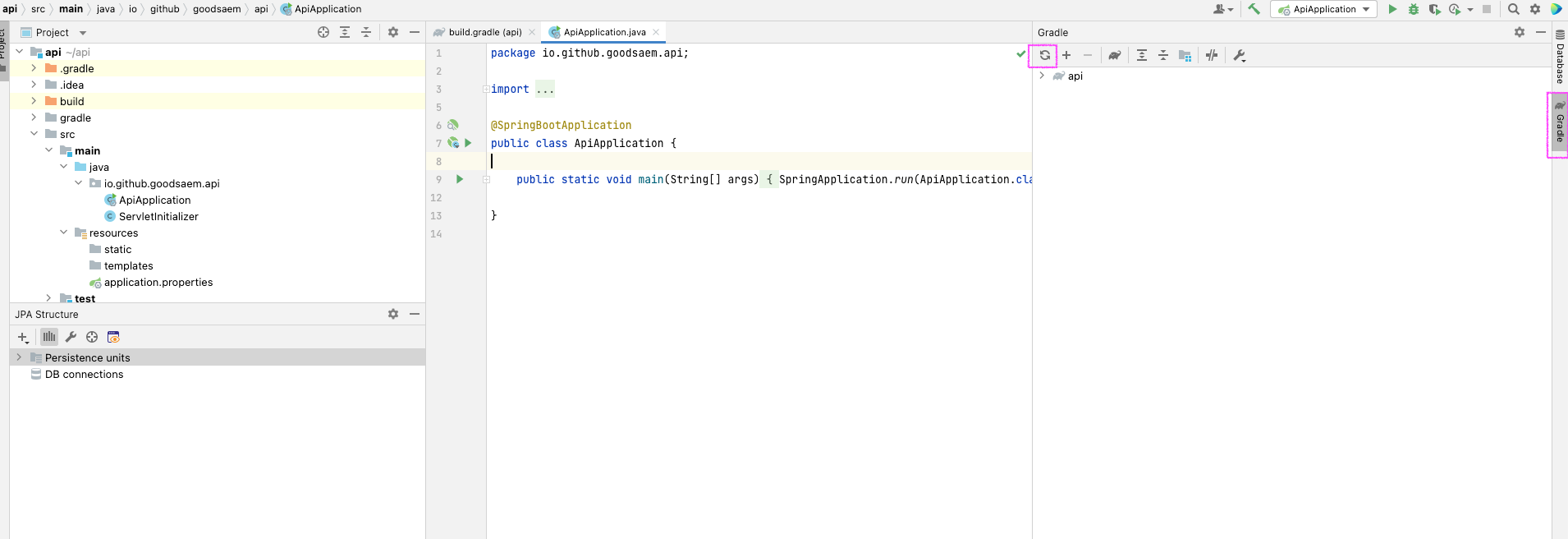Toggle Gradle offline mode

click(1212, 55)
